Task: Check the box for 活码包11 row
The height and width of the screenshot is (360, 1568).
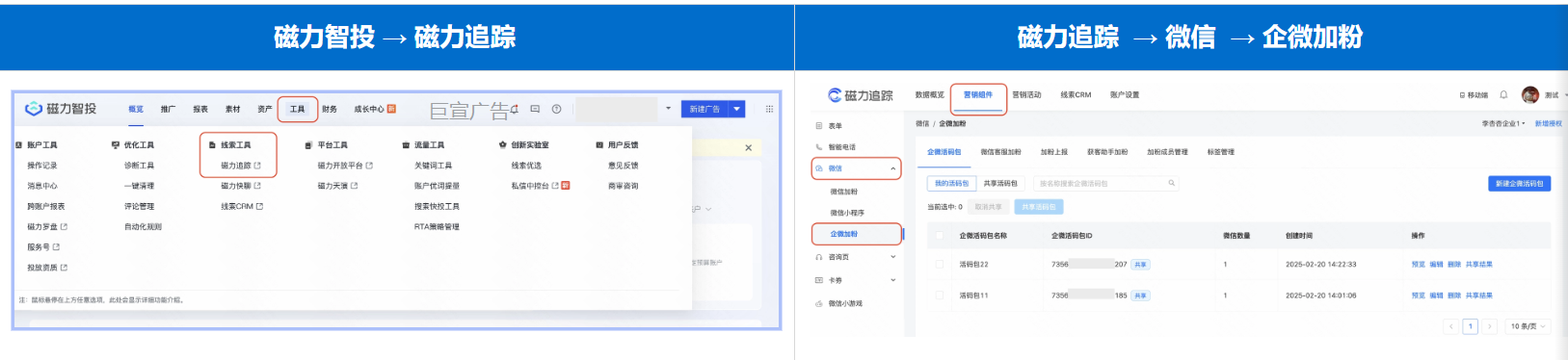Action: [939, 296]
